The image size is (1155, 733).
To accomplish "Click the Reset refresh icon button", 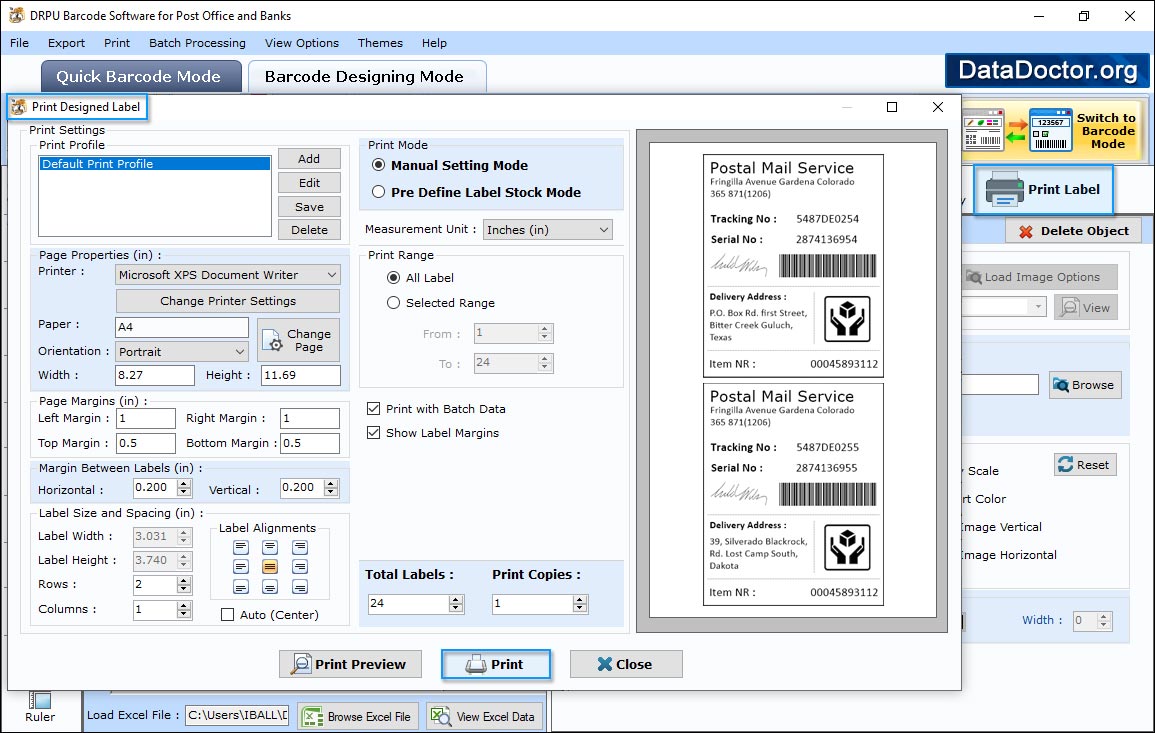I will 1085,465.
